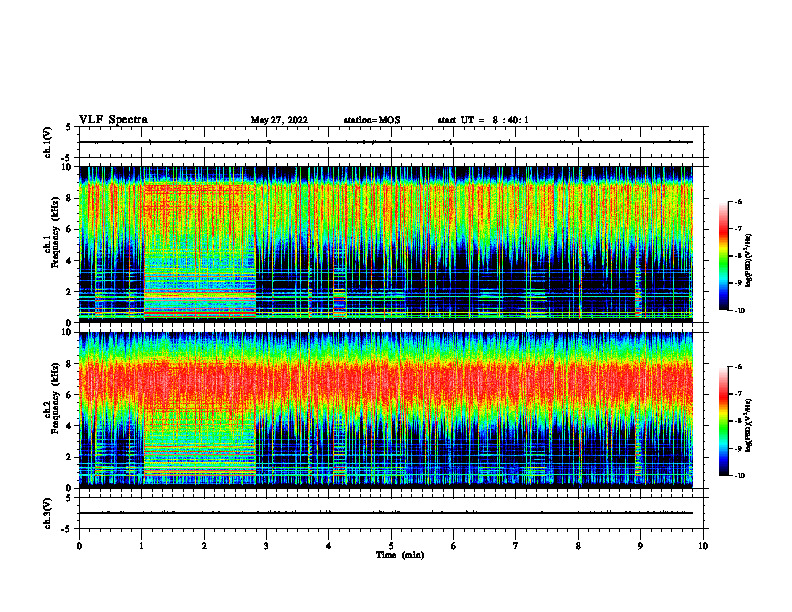
Task: Click the 5 V tick on ch.3(V) axis
Action: pos(69,498)
